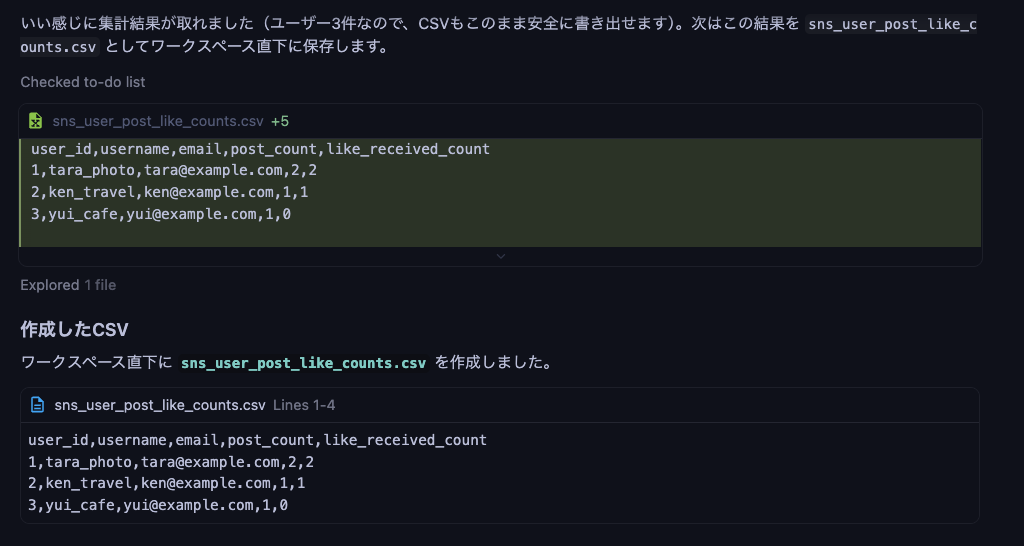Viewport: 1024px width, 546px height.
Task: Click the yui_cafe row in the Lines 1-4 preview
Action: coord(158,505)
